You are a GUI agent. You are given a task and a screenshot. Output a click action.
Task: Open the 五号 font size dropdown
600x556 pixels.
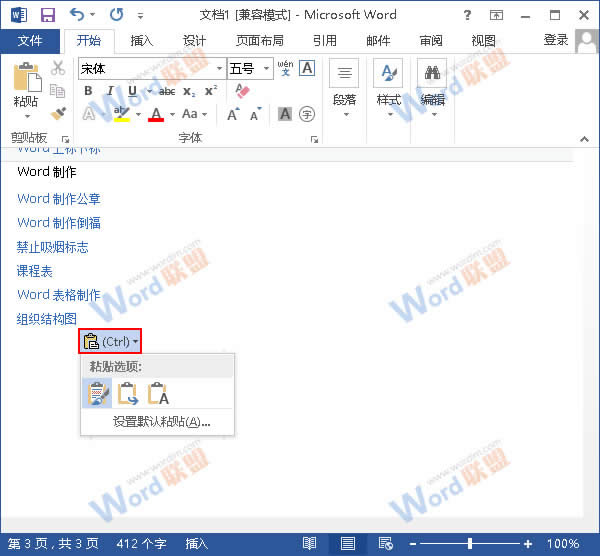266,68
